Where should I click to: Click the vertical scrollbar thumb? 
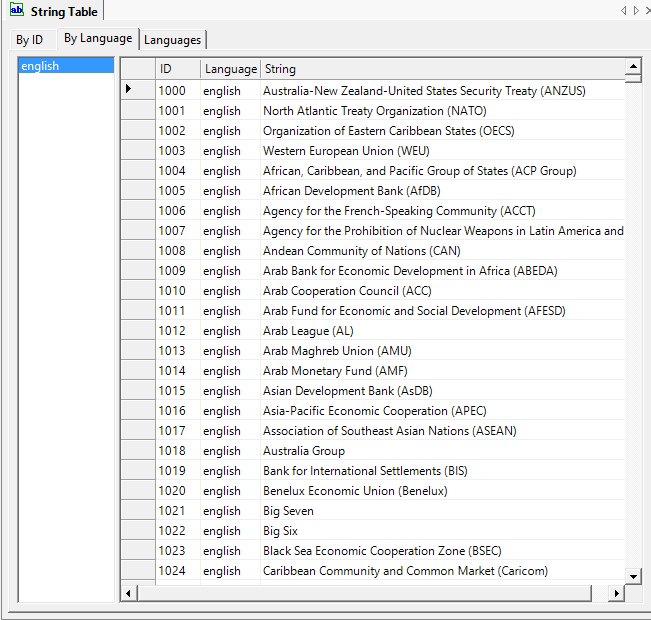(633, 78)
